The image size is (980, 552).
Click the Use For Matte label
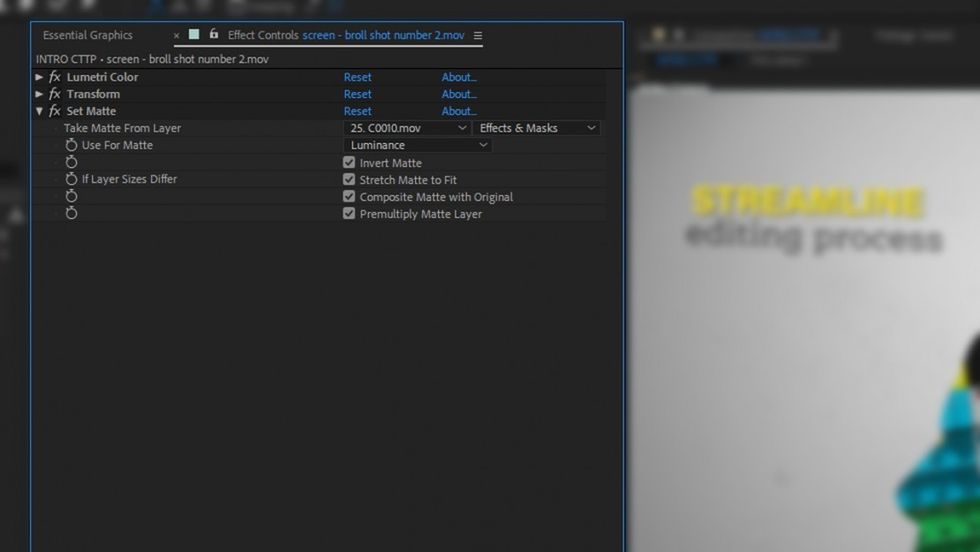[x=118, y=145]
